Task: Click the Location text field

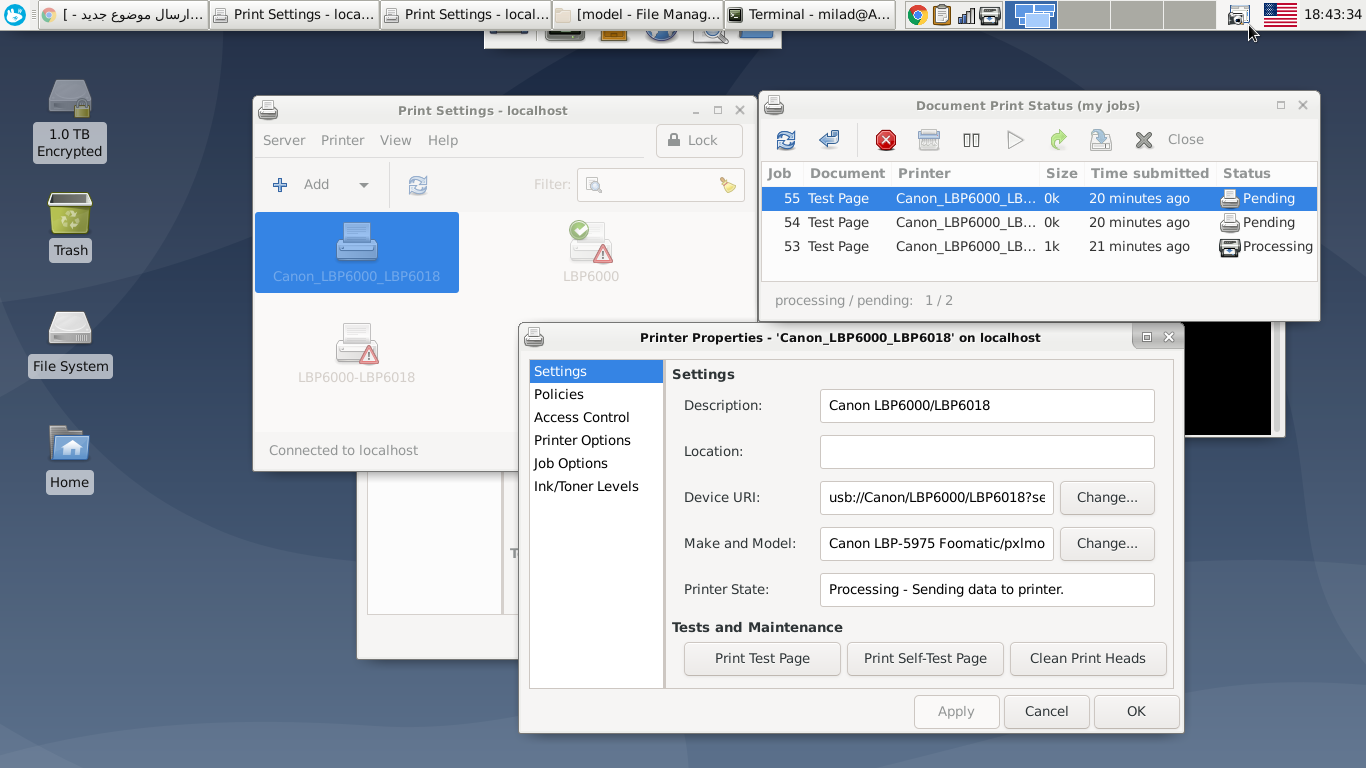Action: 986,452
